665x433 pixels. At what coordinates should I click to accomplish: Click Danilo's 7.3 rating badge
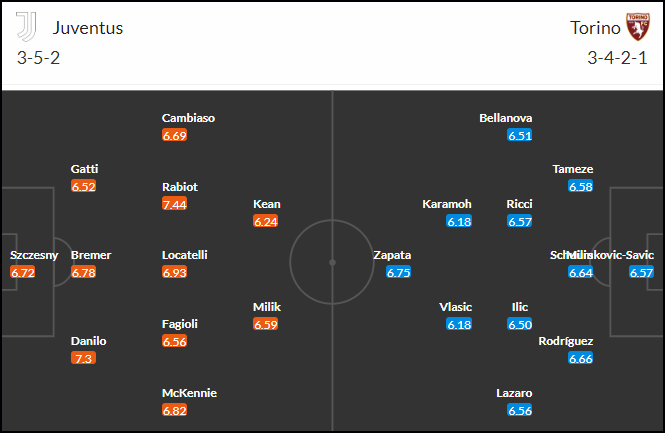(84, 358)
